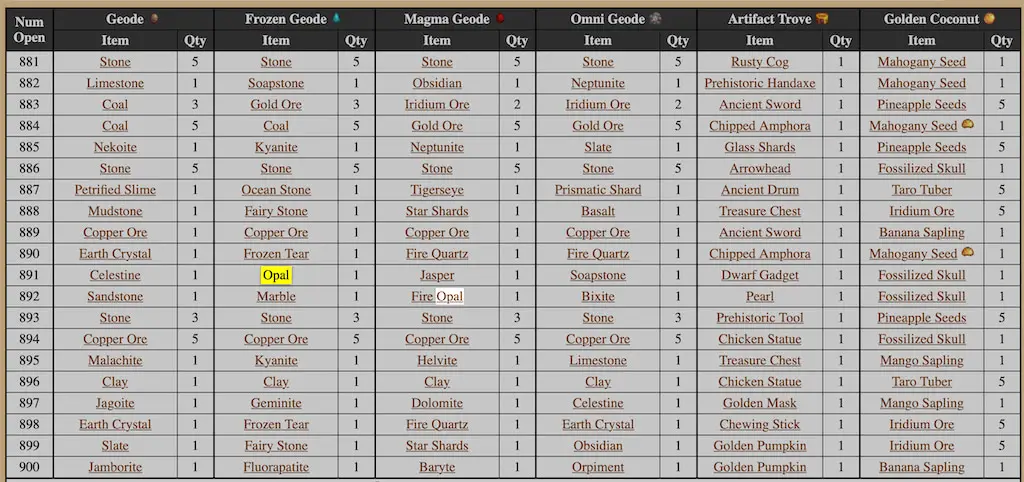Screen dimensions: 1024x482
Task: Click the Artifact Trove chest icon
Action: point(822,19)
